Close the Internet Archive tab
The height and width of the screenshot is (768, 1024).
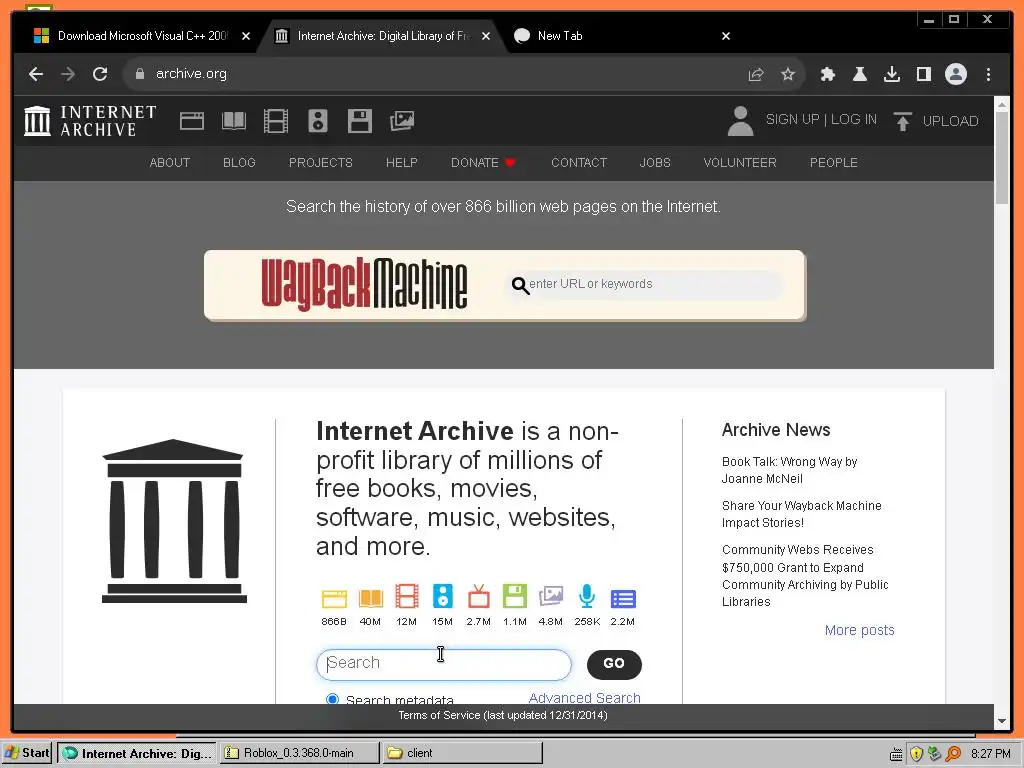click(485, 36)
